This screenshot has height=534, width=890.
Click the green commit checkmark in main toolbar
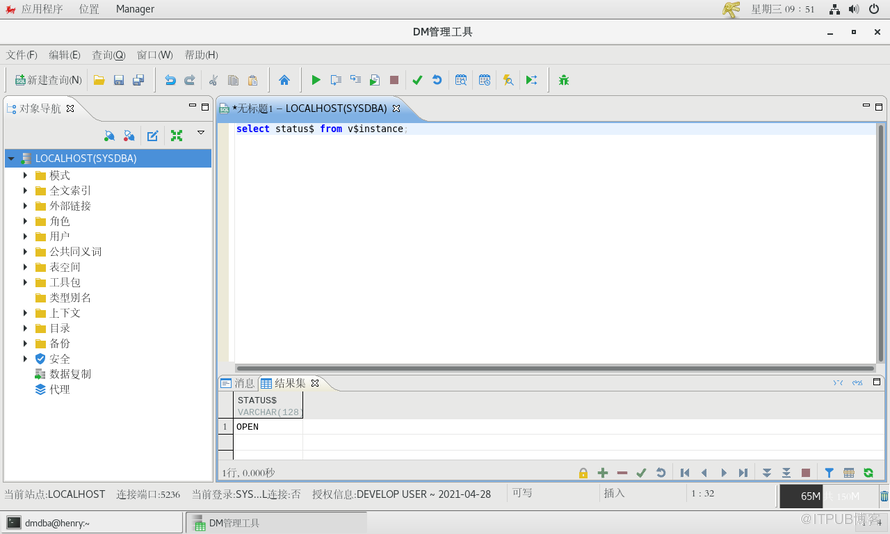click(x=417, y=80)
